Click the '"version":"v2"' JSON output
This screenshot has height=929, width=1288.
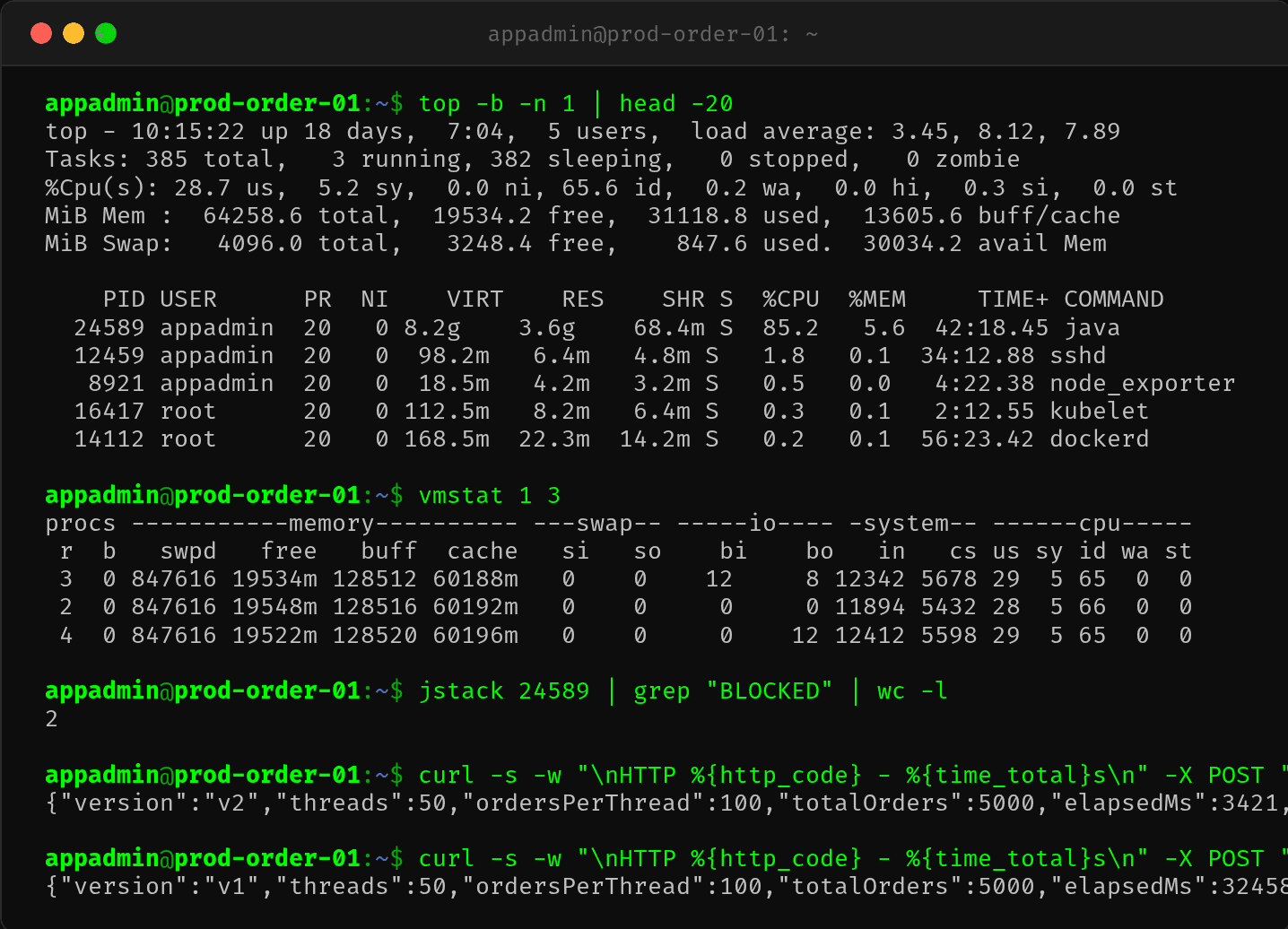coord(160,803)
